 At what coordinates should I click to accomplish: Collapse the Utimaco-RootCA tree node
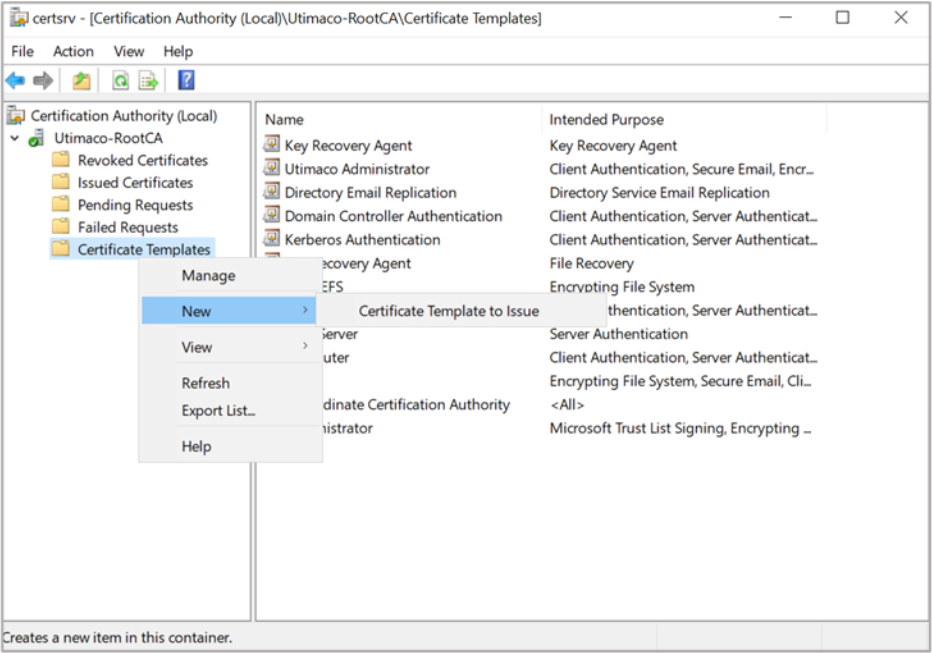tap(15, 138)
